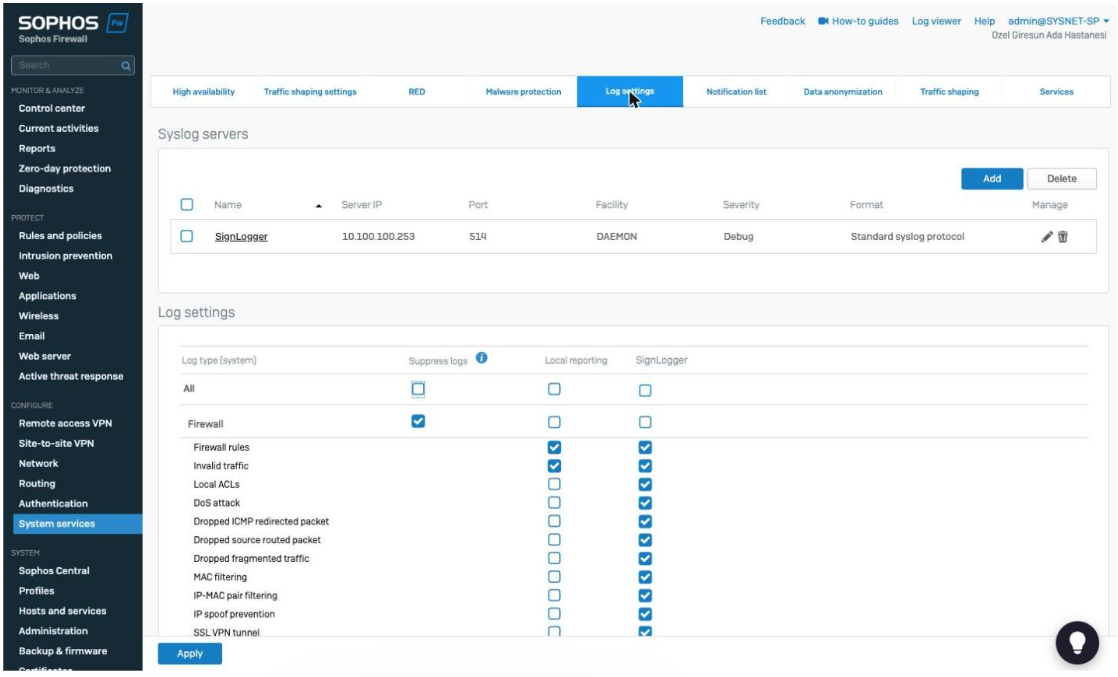Open Active threat response
This screenshot has width=1118, height=677.
click(71, 376)
